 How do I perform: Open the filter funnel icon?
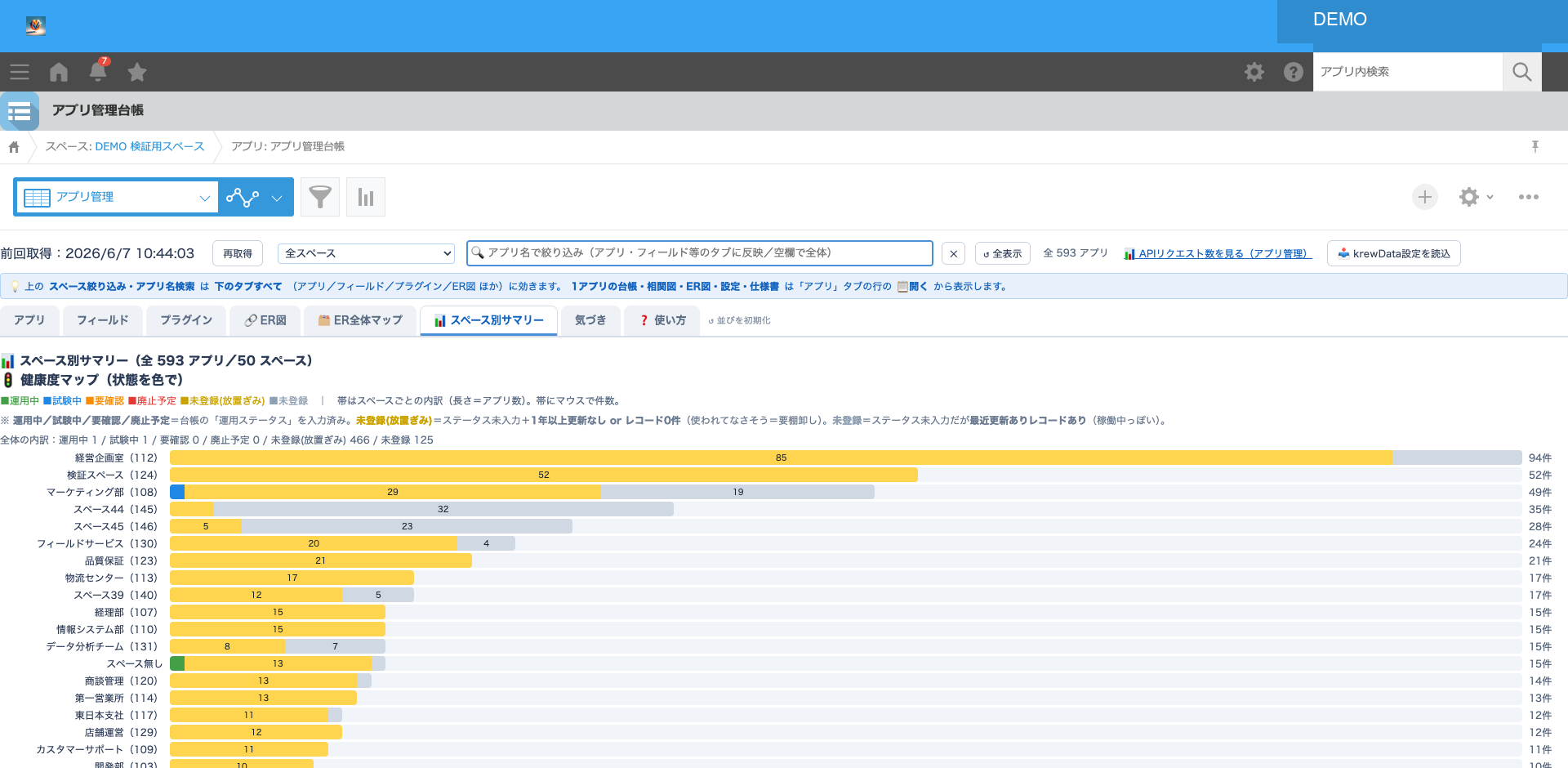point(320,197)
